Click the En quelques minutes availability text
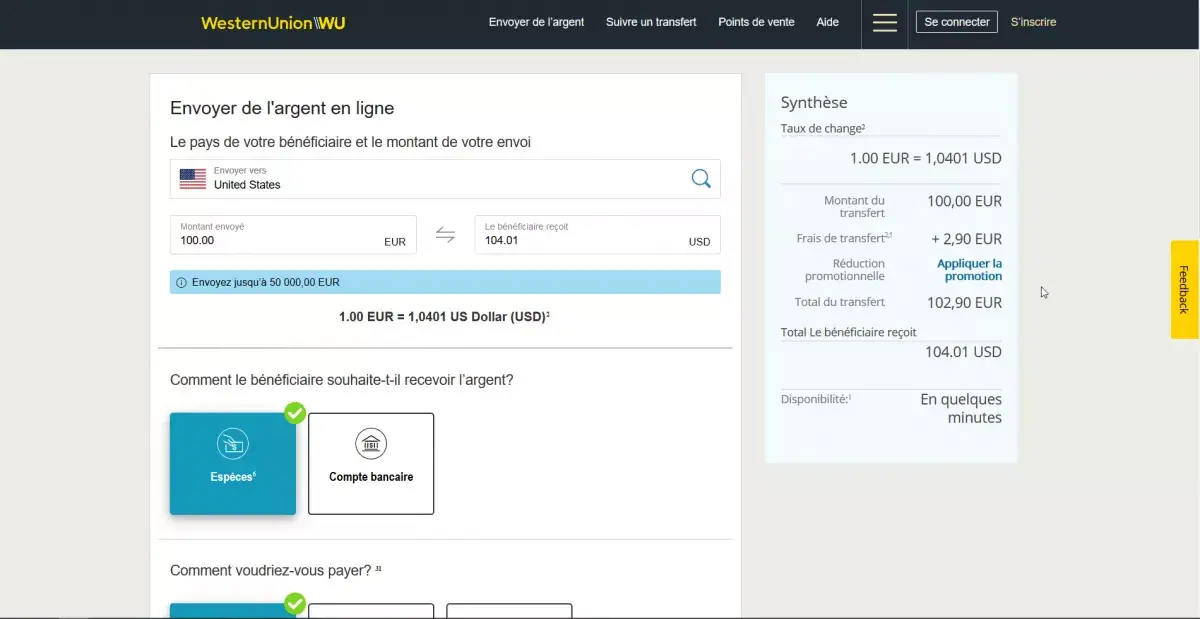 [961, 408]
